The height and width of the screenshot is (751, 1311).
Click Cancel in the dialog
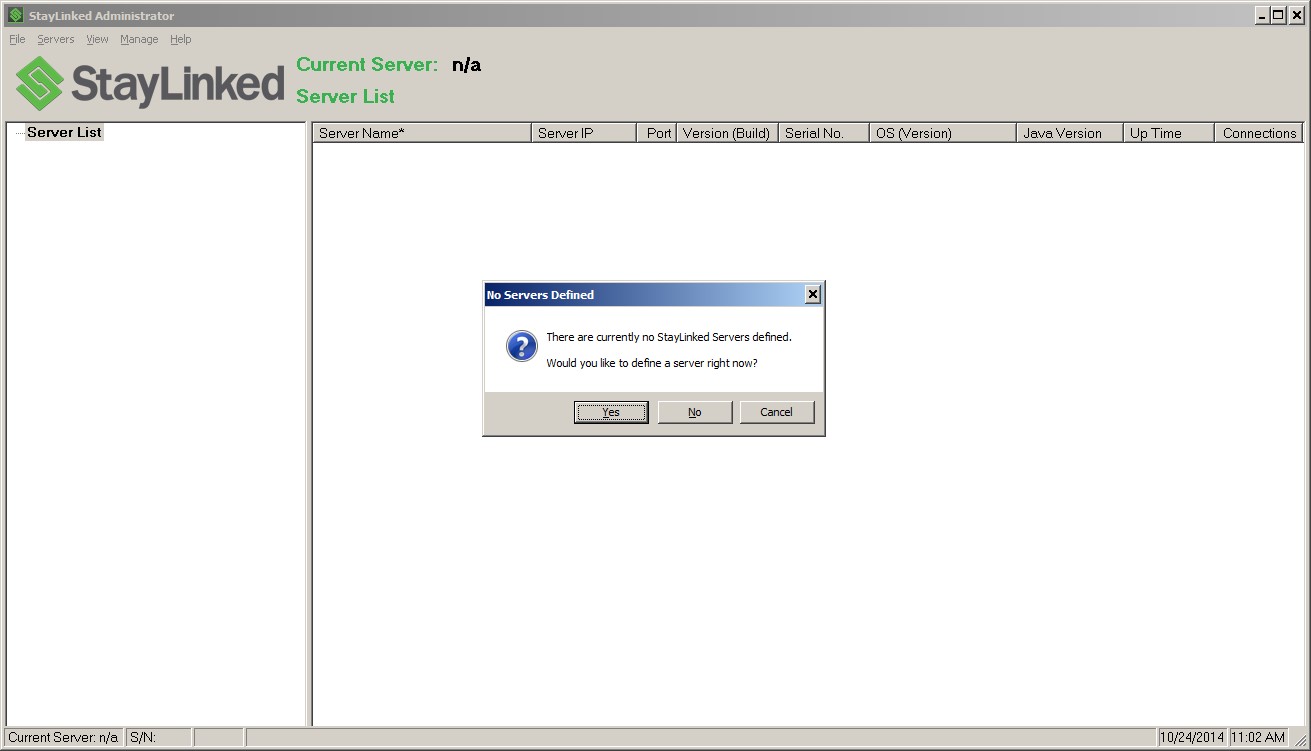[777, 411]
